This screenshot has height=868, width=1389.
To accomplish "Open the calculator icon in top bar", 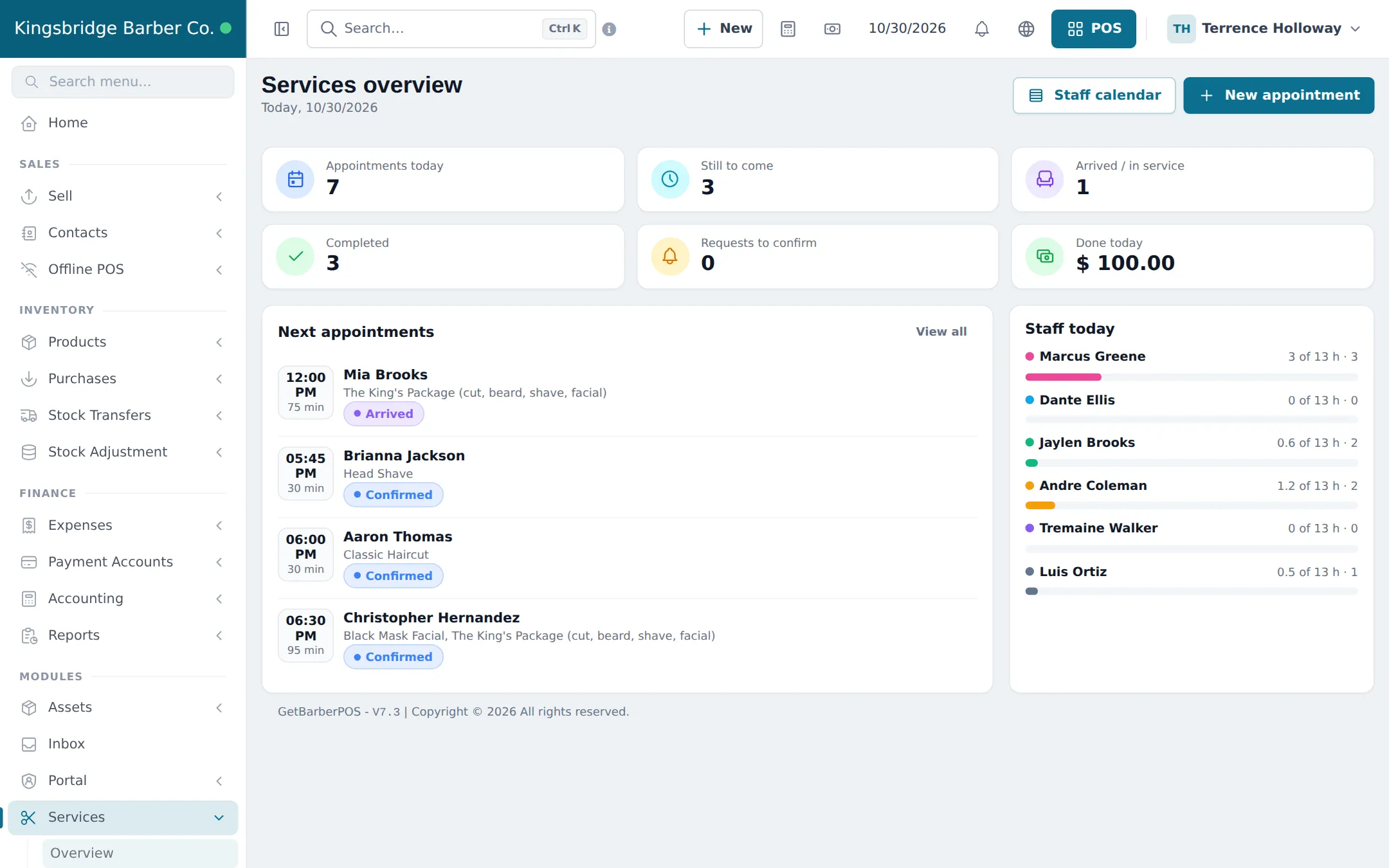I will tap(788, 29).
